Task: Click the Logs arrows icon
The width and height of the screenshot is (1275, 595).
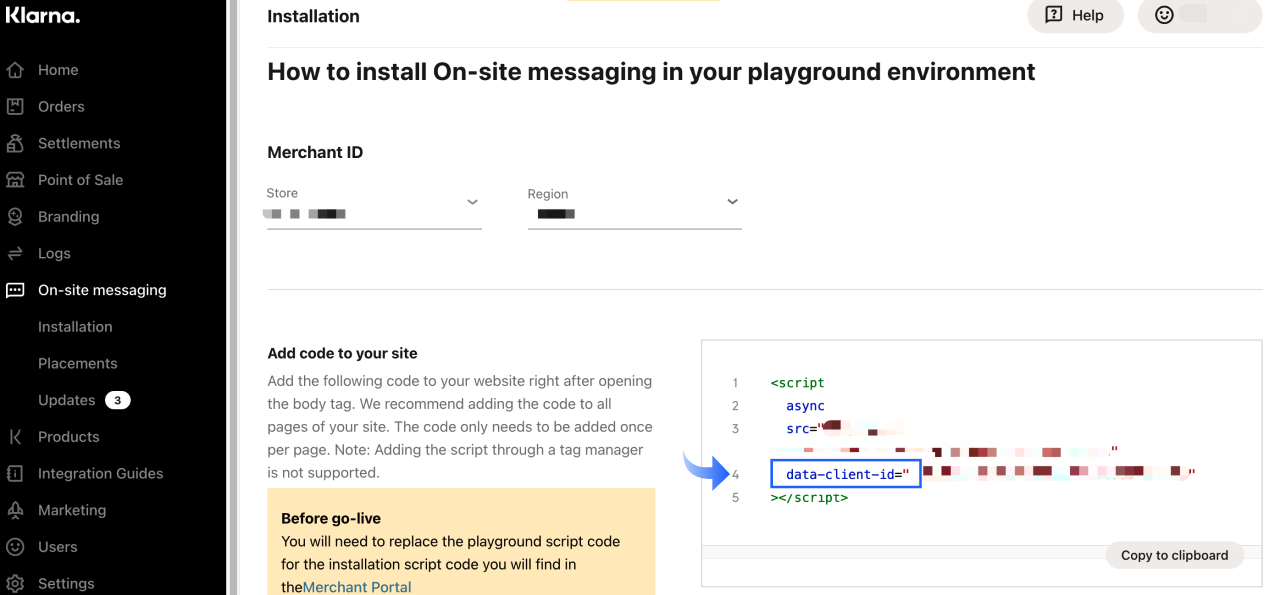Action: 15,253
